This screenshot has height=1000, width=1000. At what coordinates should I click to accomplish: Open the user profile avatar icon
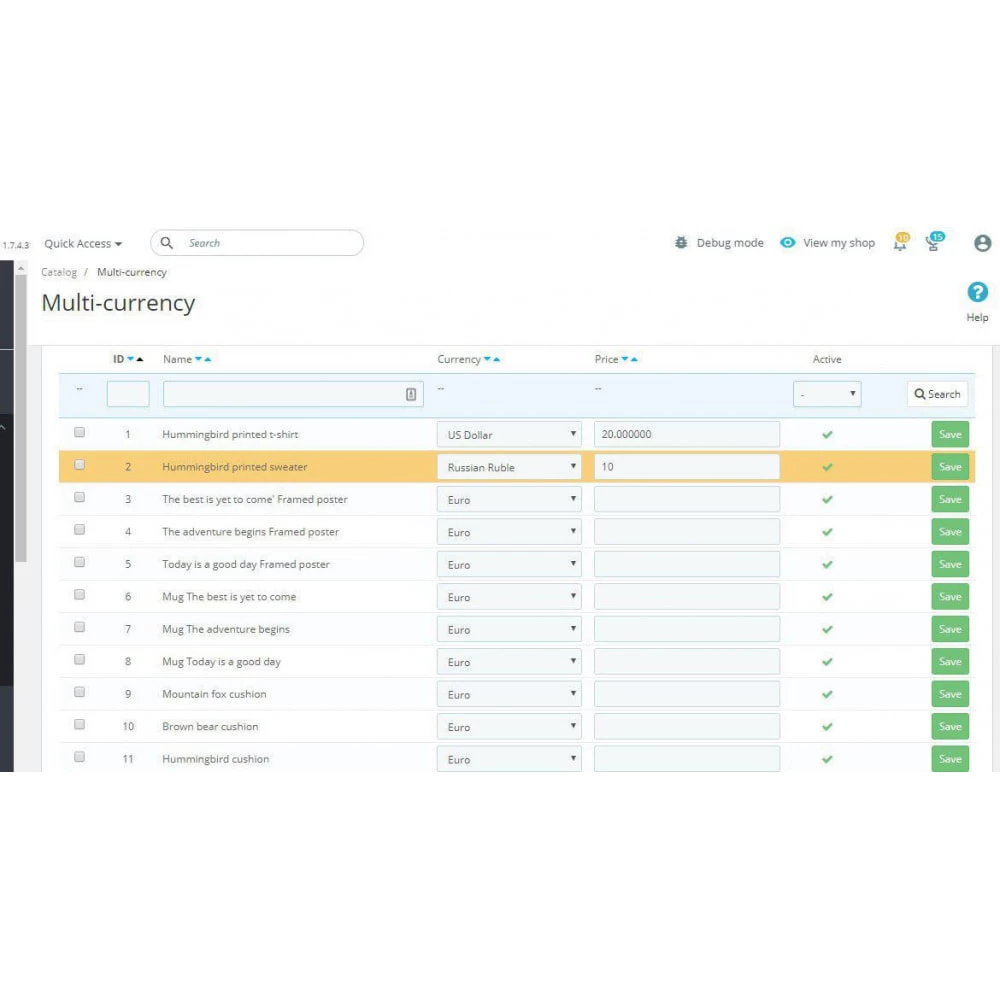982,243
